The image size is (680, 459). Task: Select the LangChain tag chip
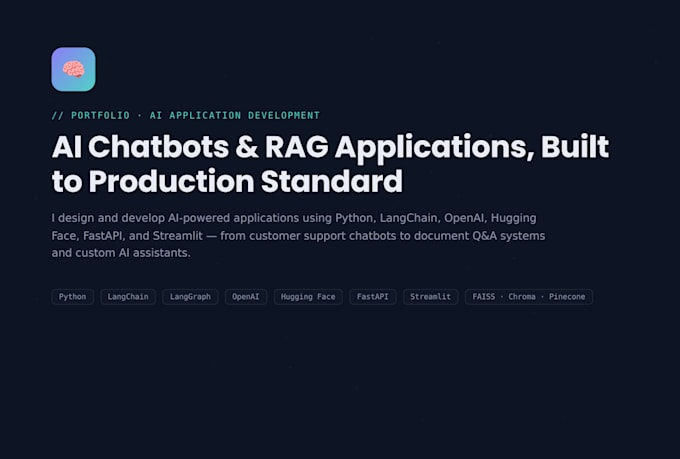[128, 297]
